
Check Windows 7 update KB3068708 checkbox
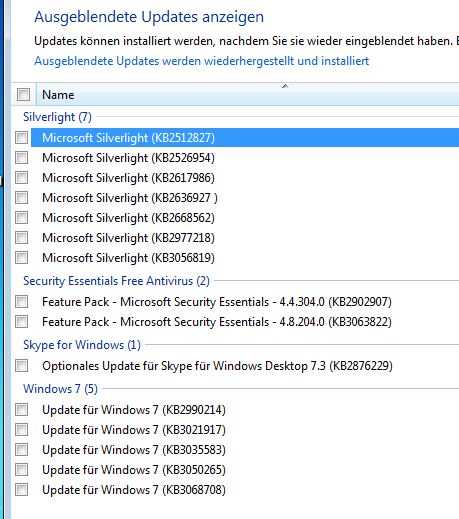(x=21, y=490)
